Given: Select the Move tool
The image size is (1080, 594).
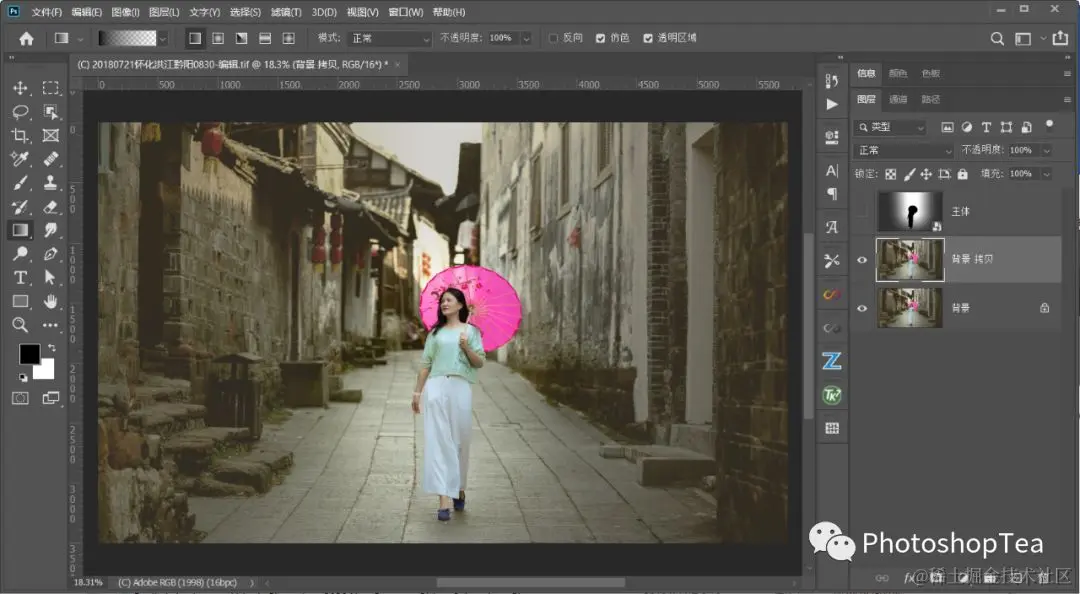Looking at the screenshot, I should (x=20, y=88).
